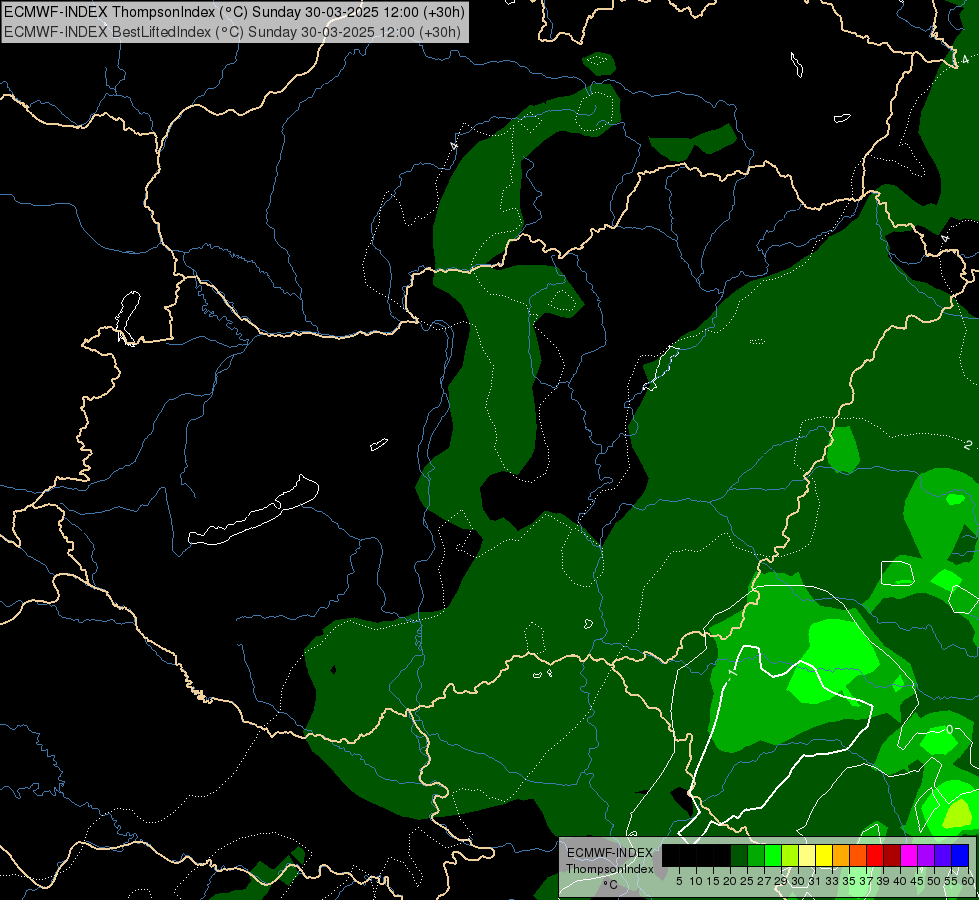Click the °C unit label in legend
Viewport: 979px width, 900px height.
pyautogui.click(x=610, y=884)
